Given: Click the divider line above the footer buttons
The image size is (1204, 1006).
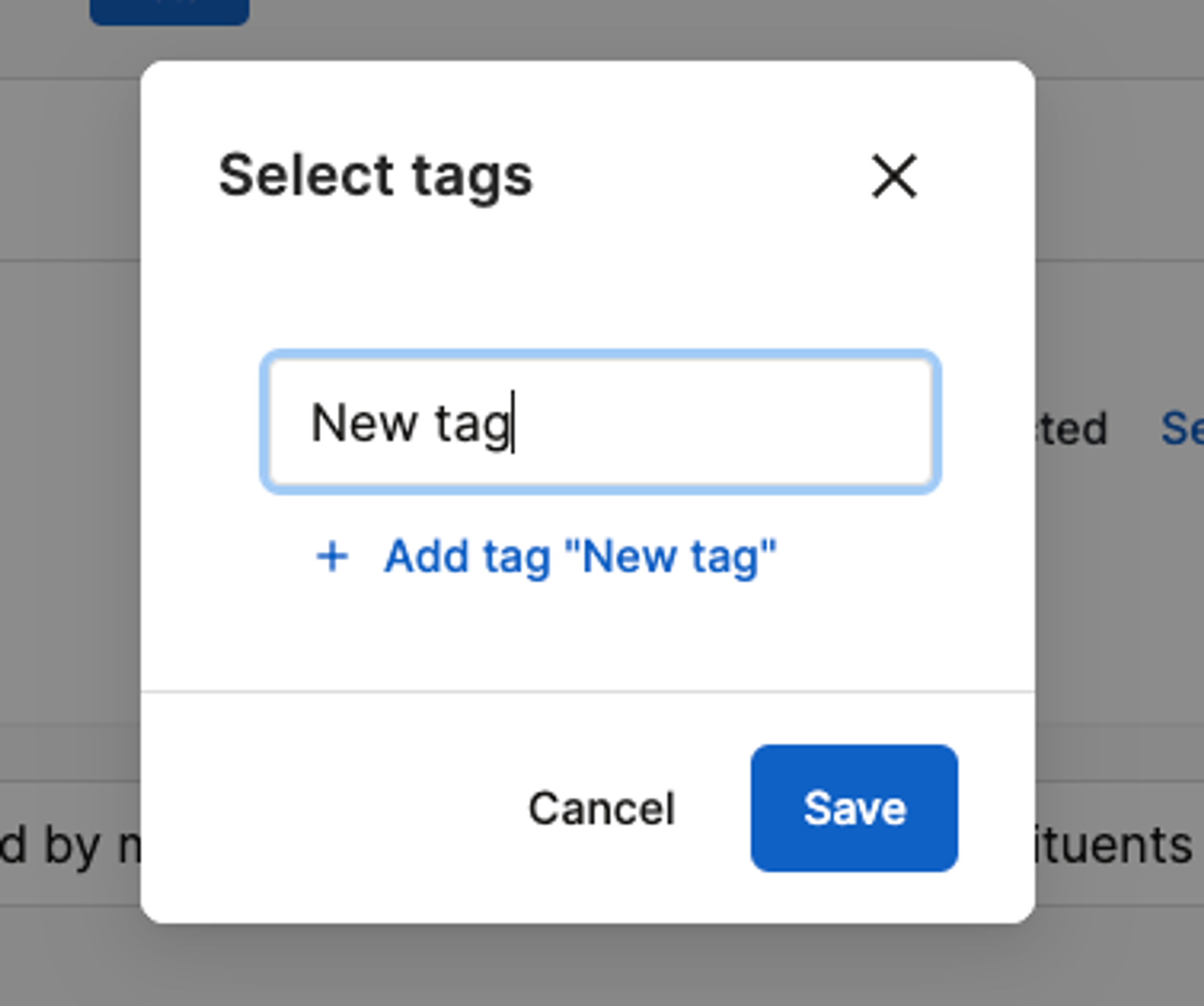Looking at the screenshot, I should click(x=588, y=692).
